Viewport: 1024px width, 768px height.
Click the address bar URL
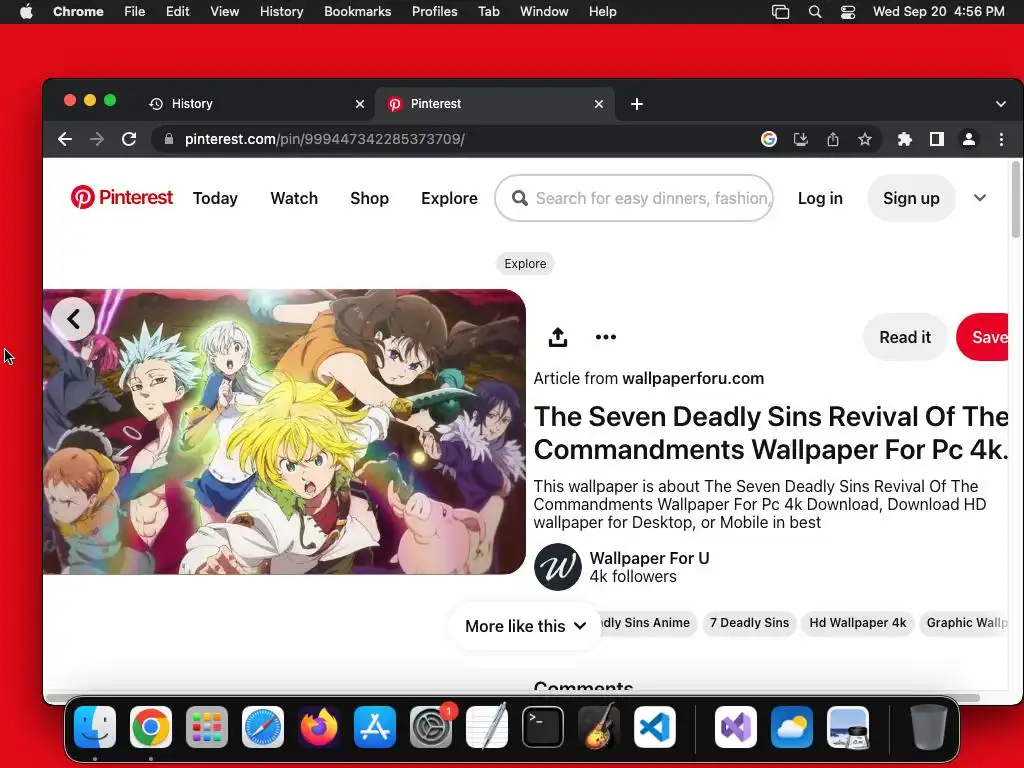click(325, 139)
